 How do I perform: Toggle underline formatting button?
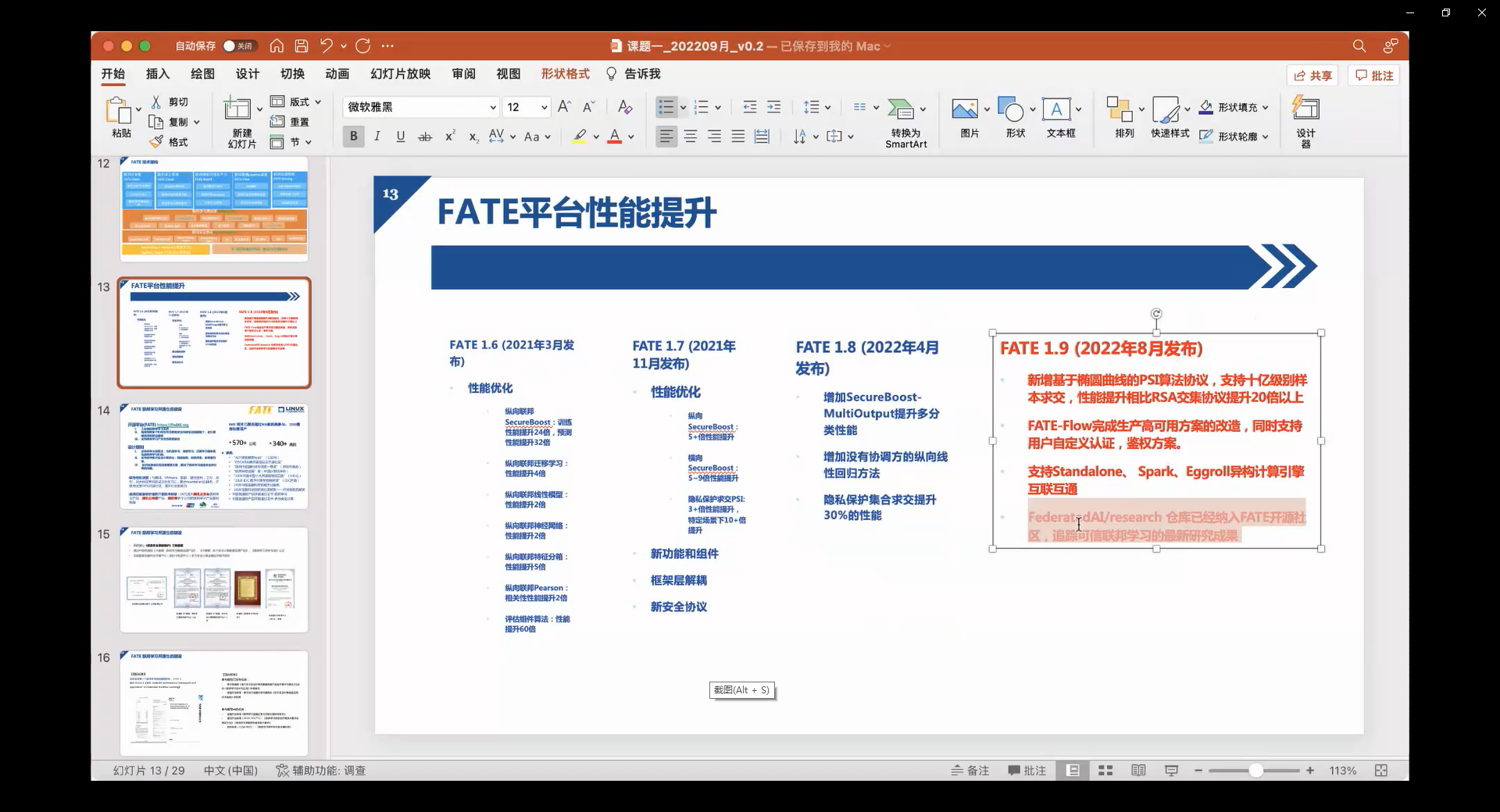401,137
